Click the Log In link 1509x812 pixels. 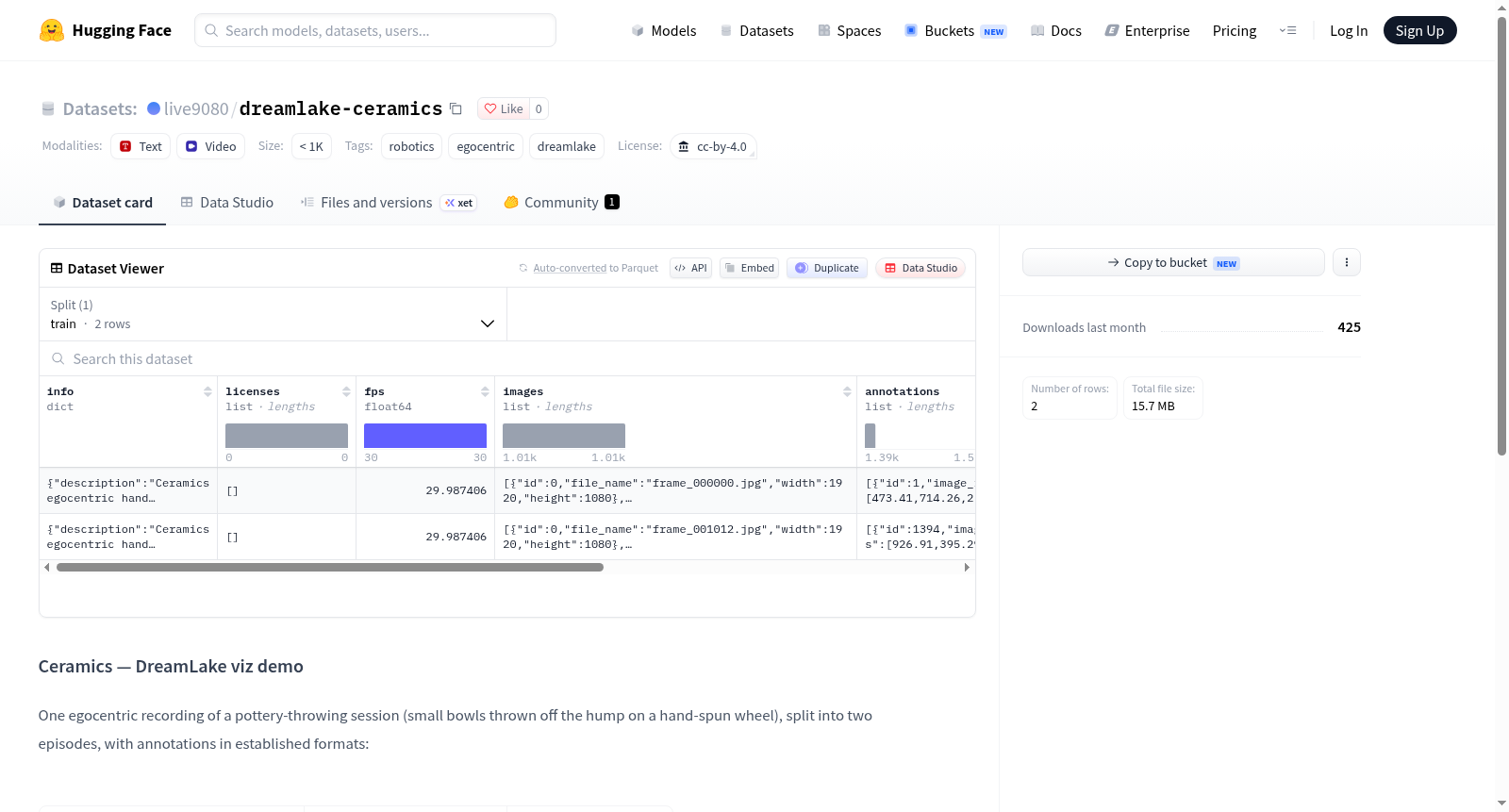point(1349,30)
